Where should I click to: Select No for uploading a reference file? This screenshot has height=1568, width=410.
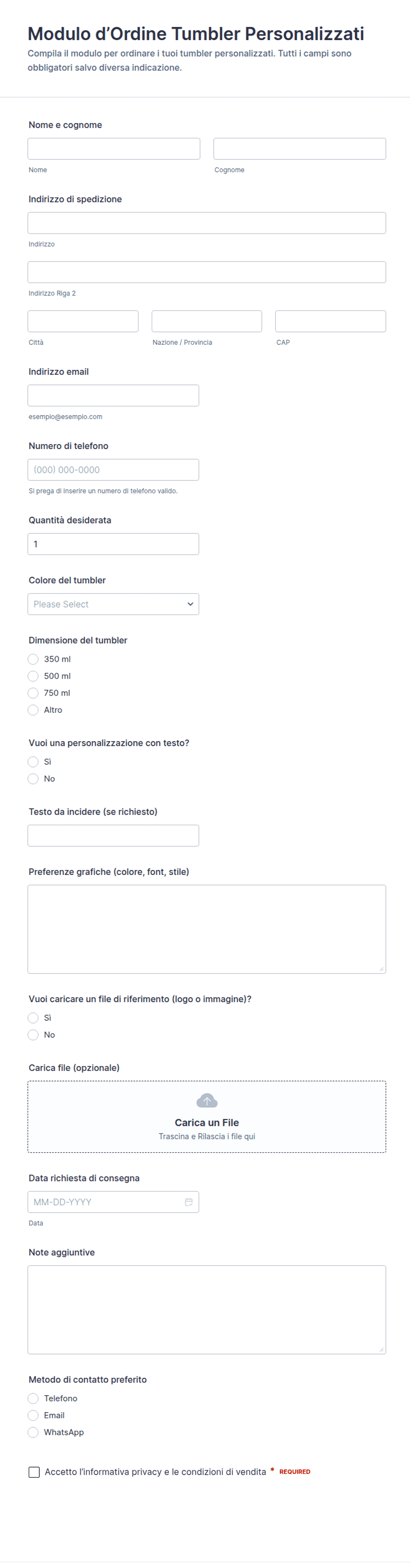point(33,1035)
